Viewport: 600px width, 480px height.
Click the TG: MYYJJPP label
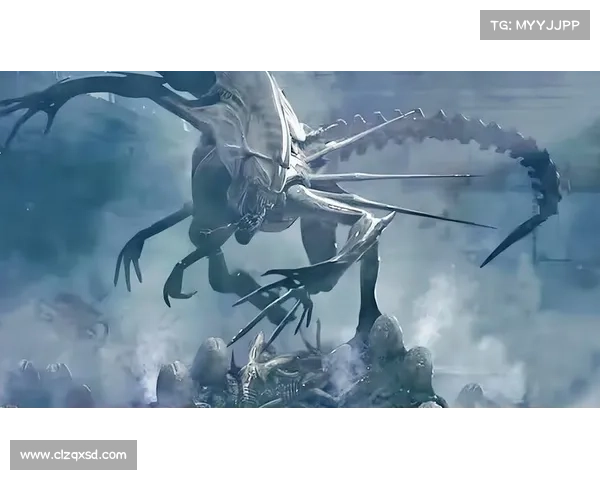coord(535,24)
